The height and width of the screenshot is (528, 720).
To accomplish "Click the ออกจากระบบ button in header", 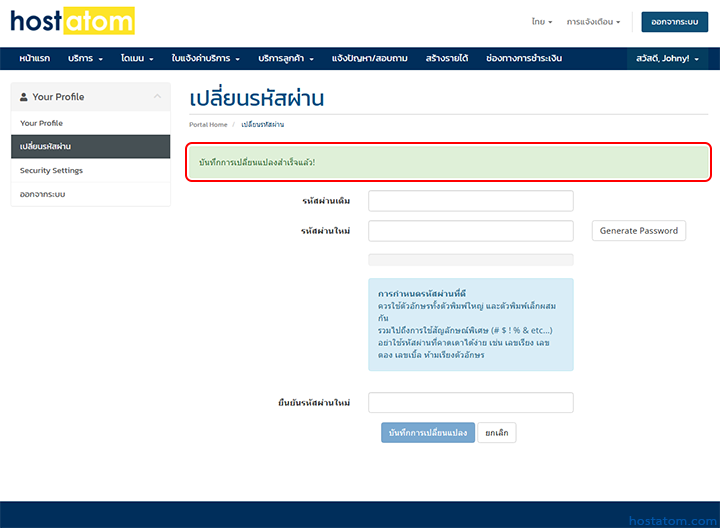I will tap(674, 21).
